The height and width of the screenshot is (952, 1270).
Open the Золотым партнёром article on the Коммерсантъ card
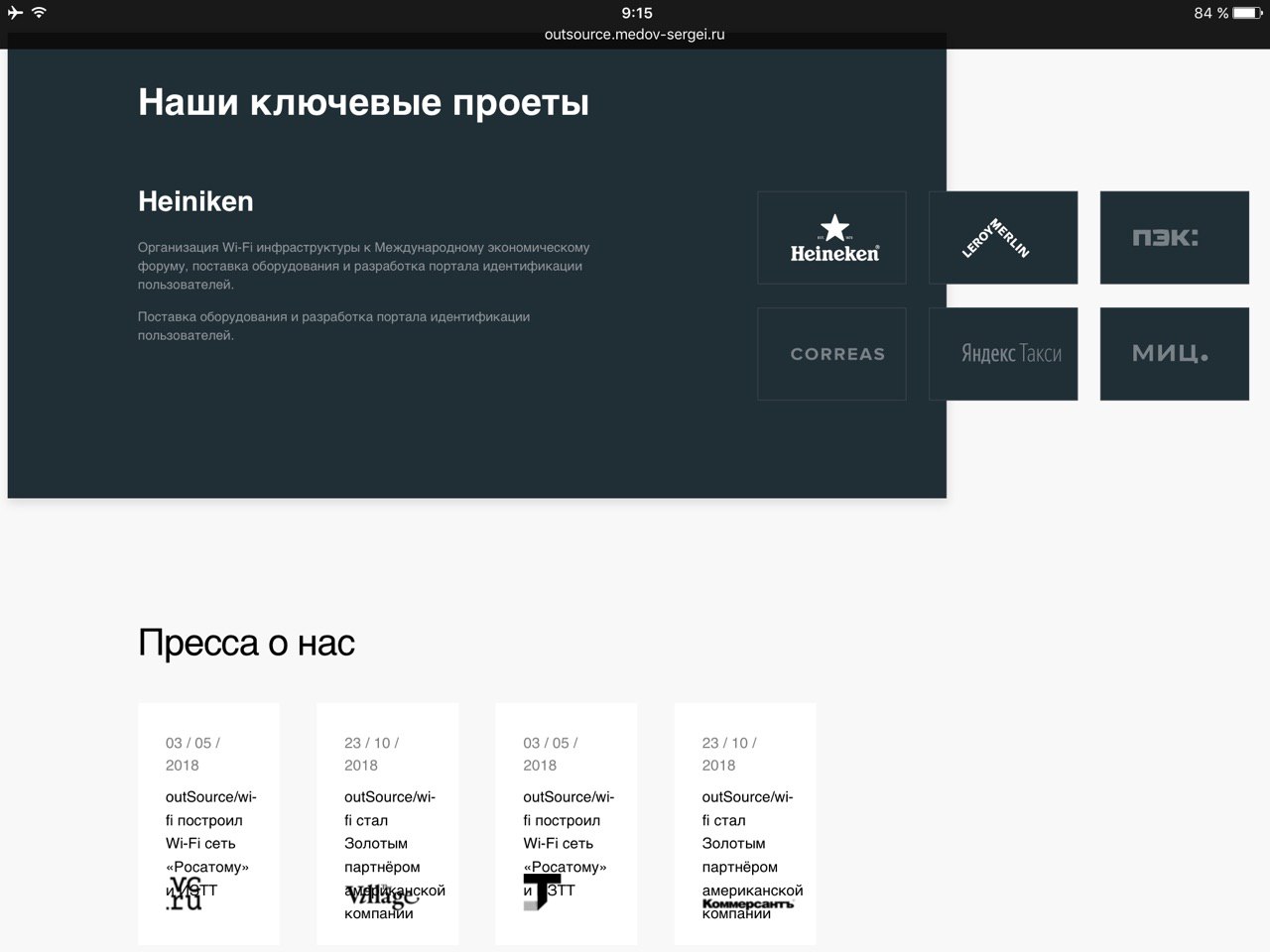pos(752,855)
